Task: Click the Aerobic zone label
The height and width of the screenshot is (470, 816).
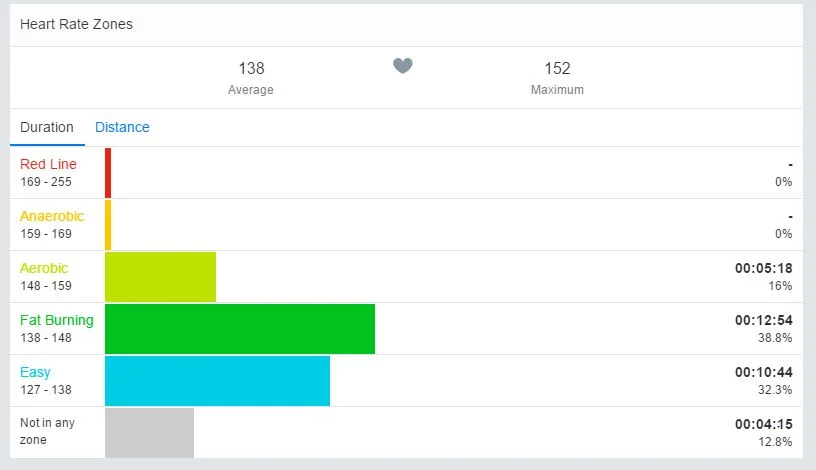Action: coord(44,268)
